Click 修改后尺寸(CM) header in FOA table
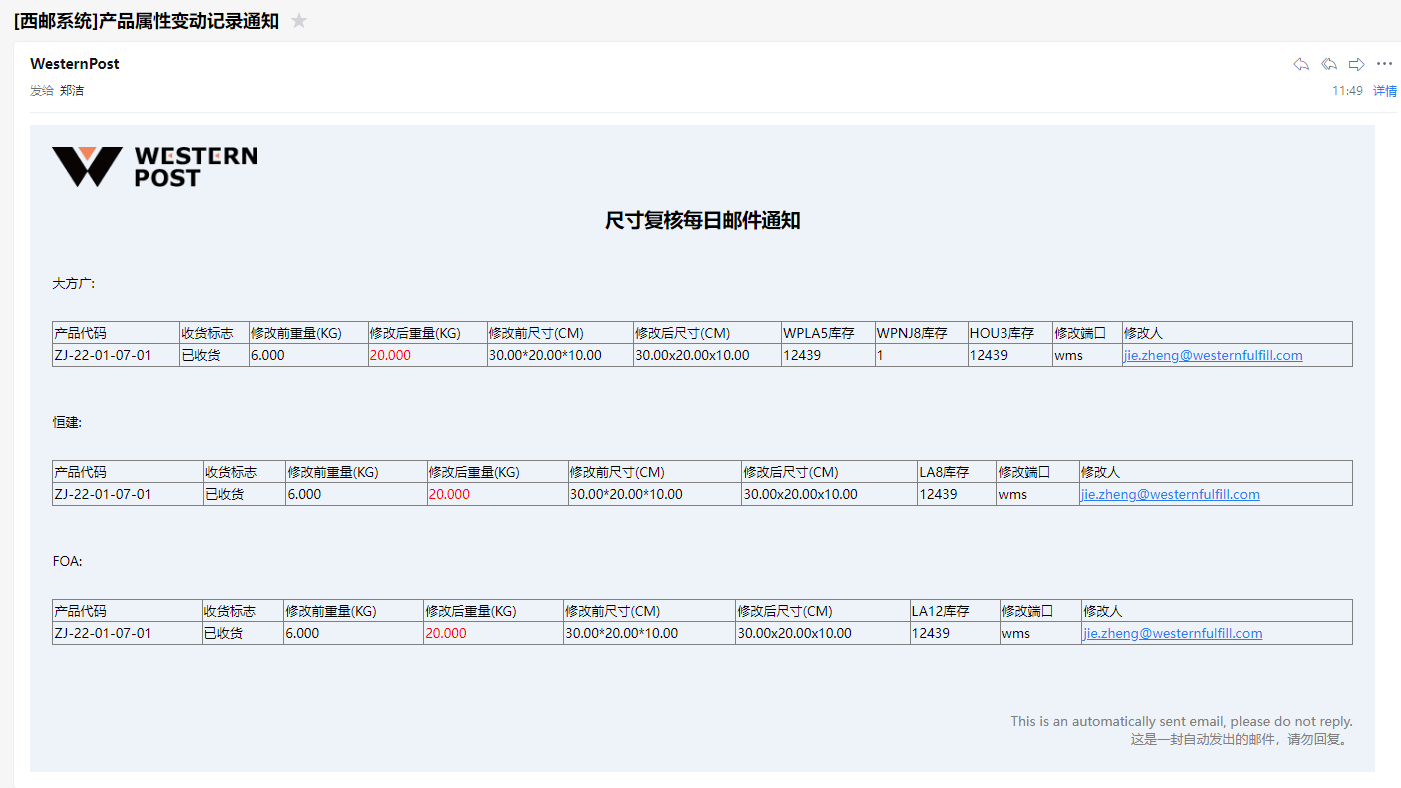 tap(785, 611)
